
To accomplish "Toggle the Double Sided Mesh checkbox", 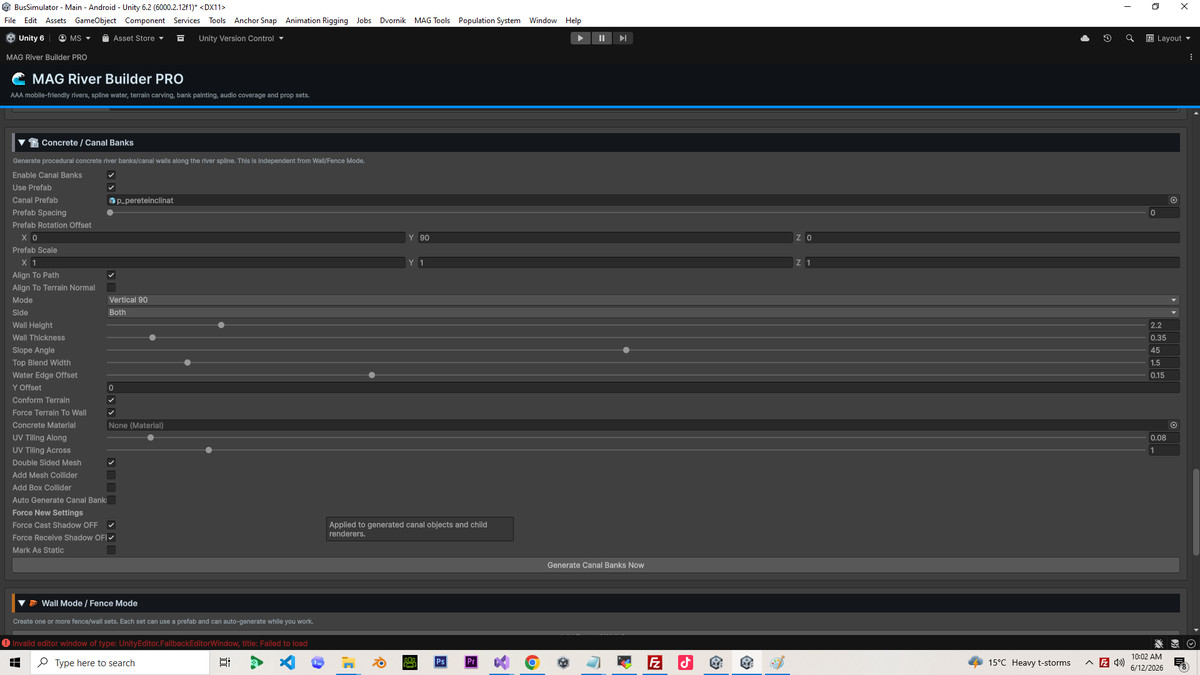I will (111, 463).
